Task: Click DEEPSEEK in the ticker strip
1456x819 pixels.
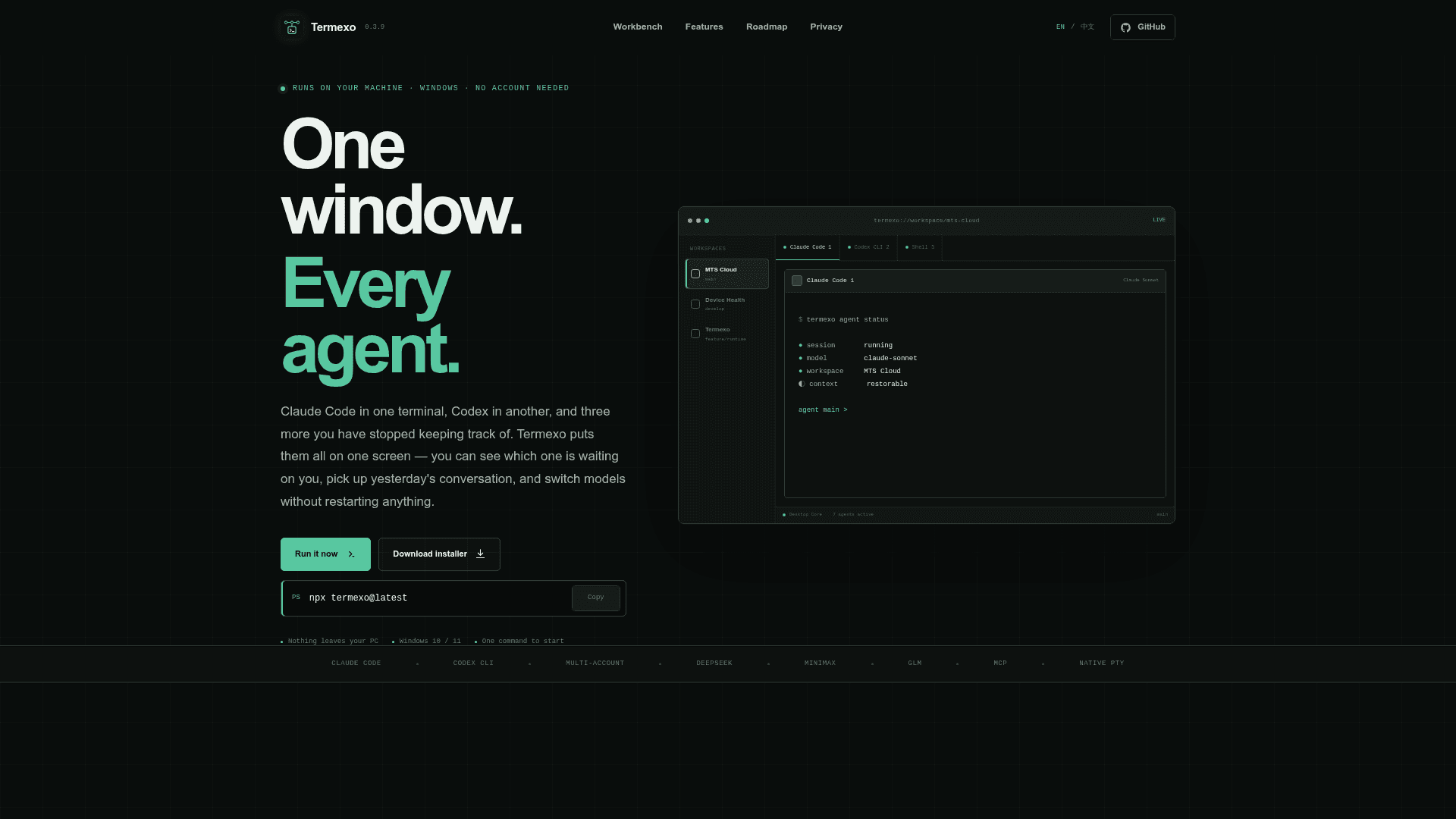Action: coord(714,664)
